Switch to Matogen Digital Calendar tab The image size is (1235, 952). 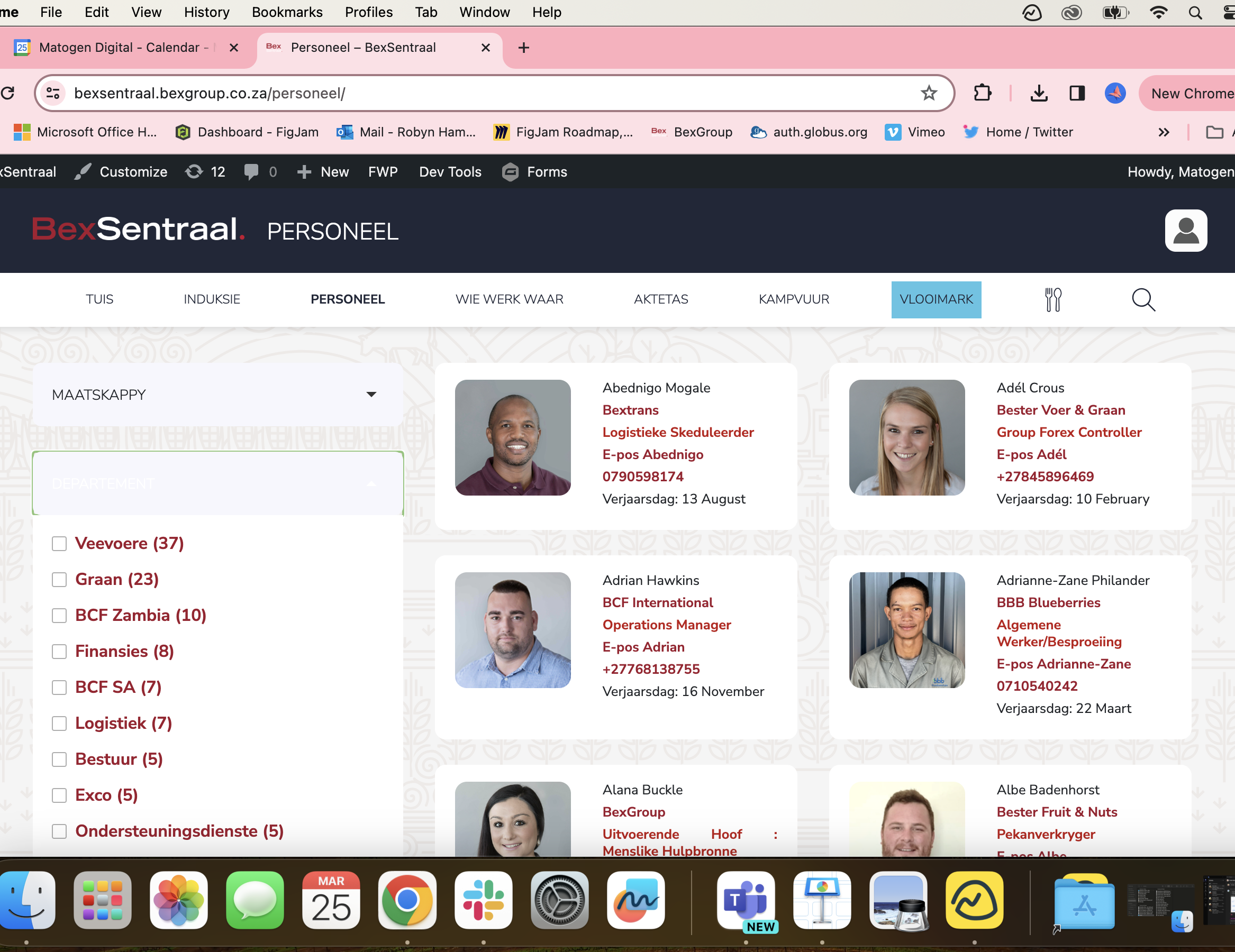tap(119, 48)
